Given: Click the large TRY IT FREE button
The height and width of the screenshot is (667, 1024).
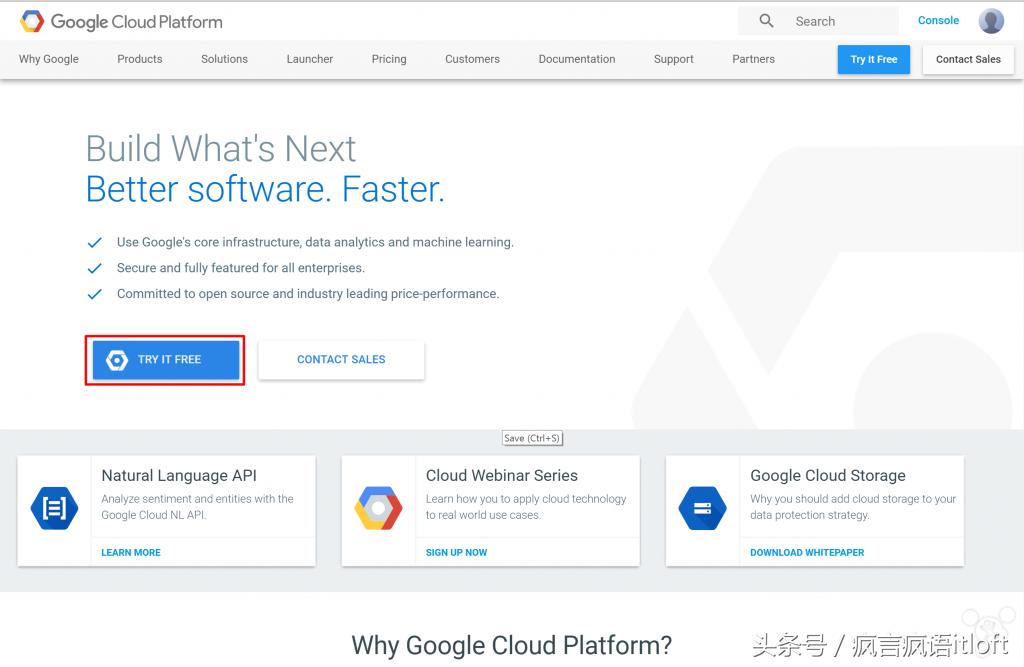Looking at the screenshot, I should point(166,359).
